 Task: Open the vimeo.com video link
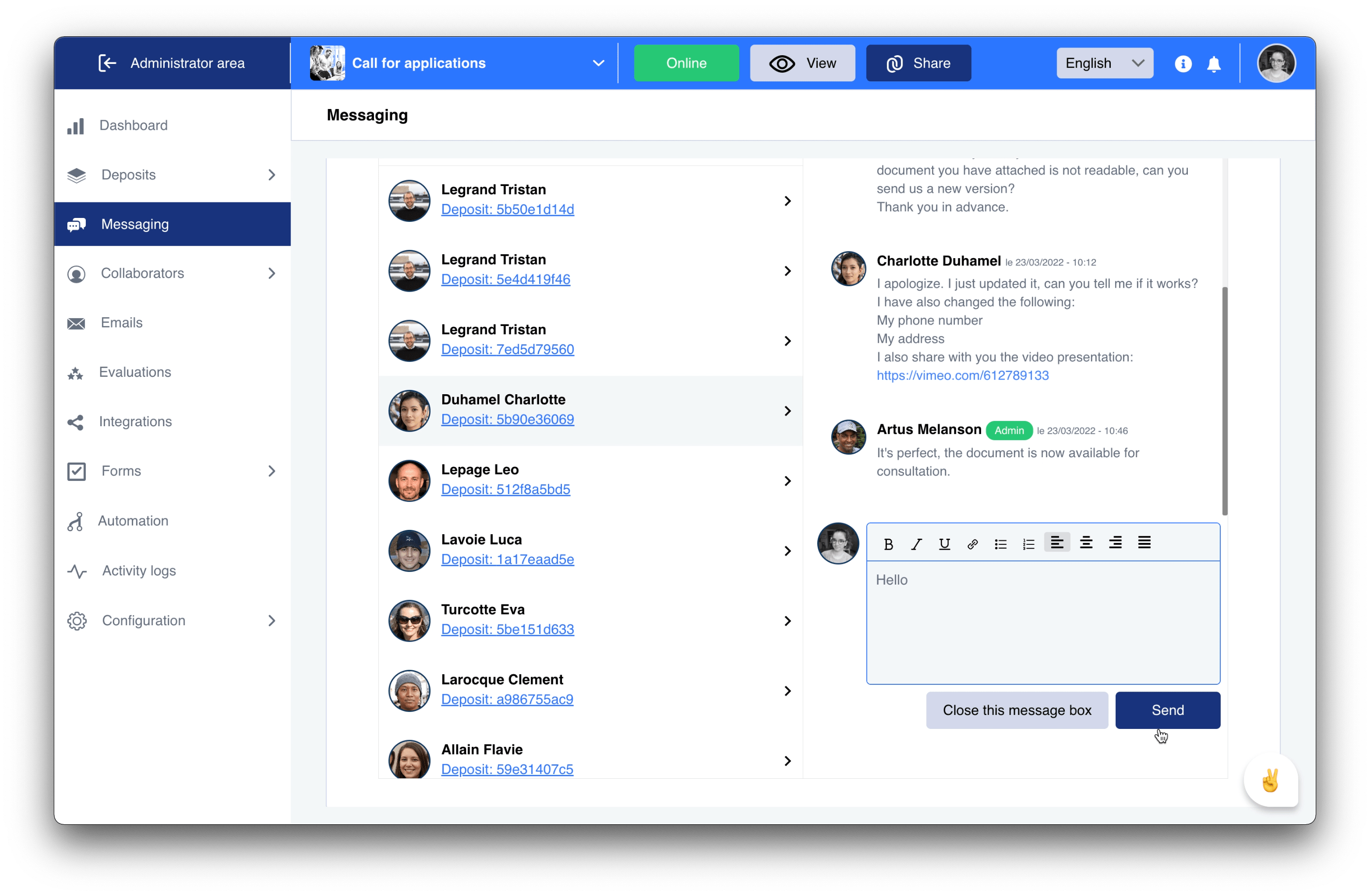coord(962,376)
